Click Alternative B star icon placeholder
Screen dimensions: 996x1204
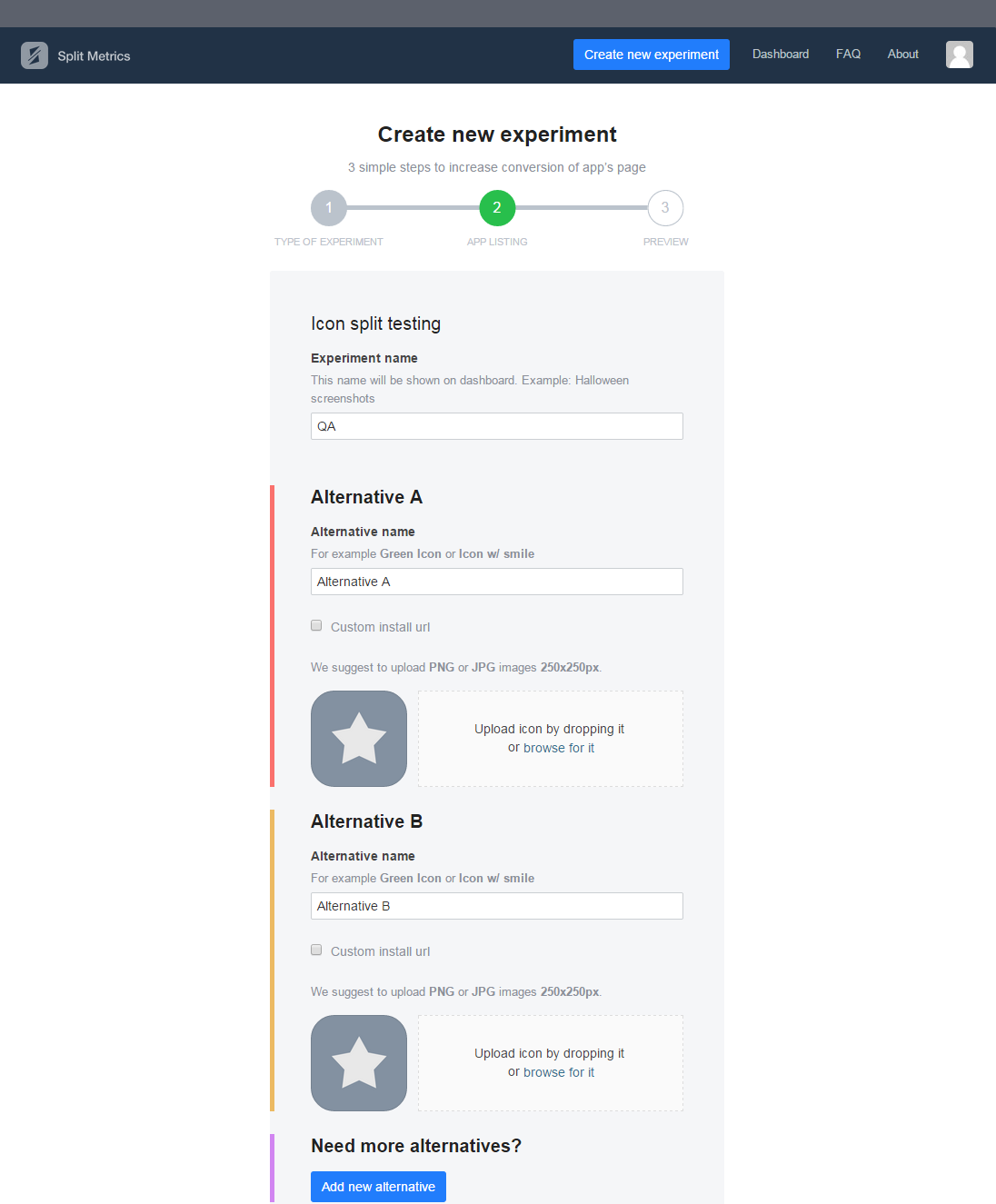click(359, 1063)
